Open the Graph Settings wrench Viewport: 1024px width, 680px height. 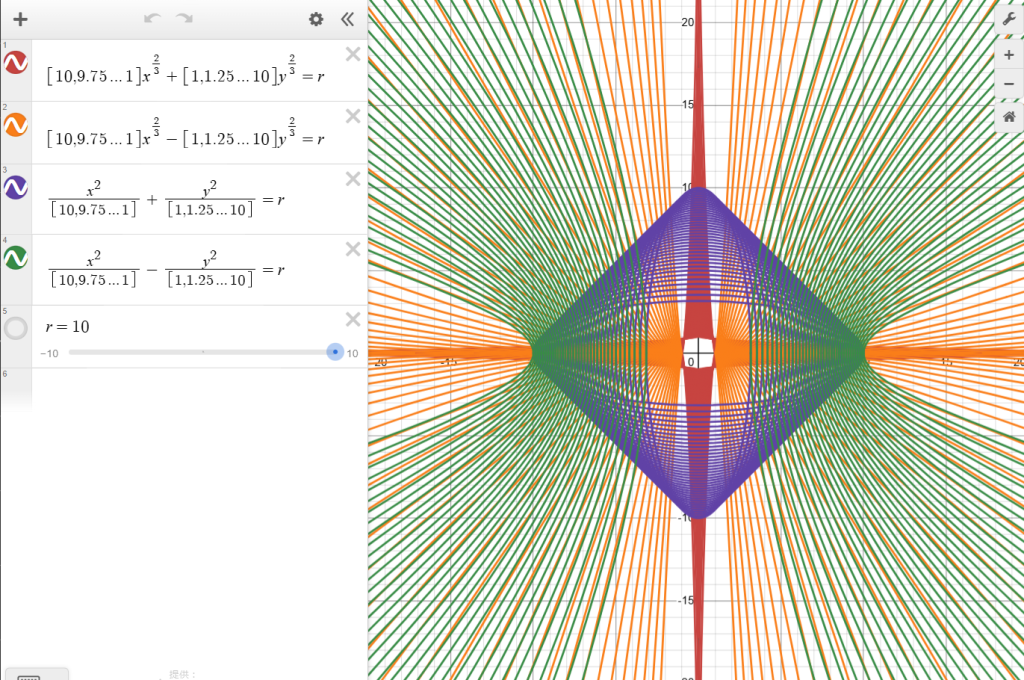point(1008,19)
